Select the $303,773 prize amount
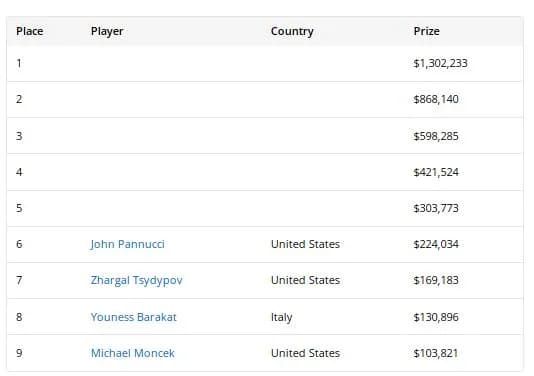The image size is (534, 376). (x=436, y=208)
